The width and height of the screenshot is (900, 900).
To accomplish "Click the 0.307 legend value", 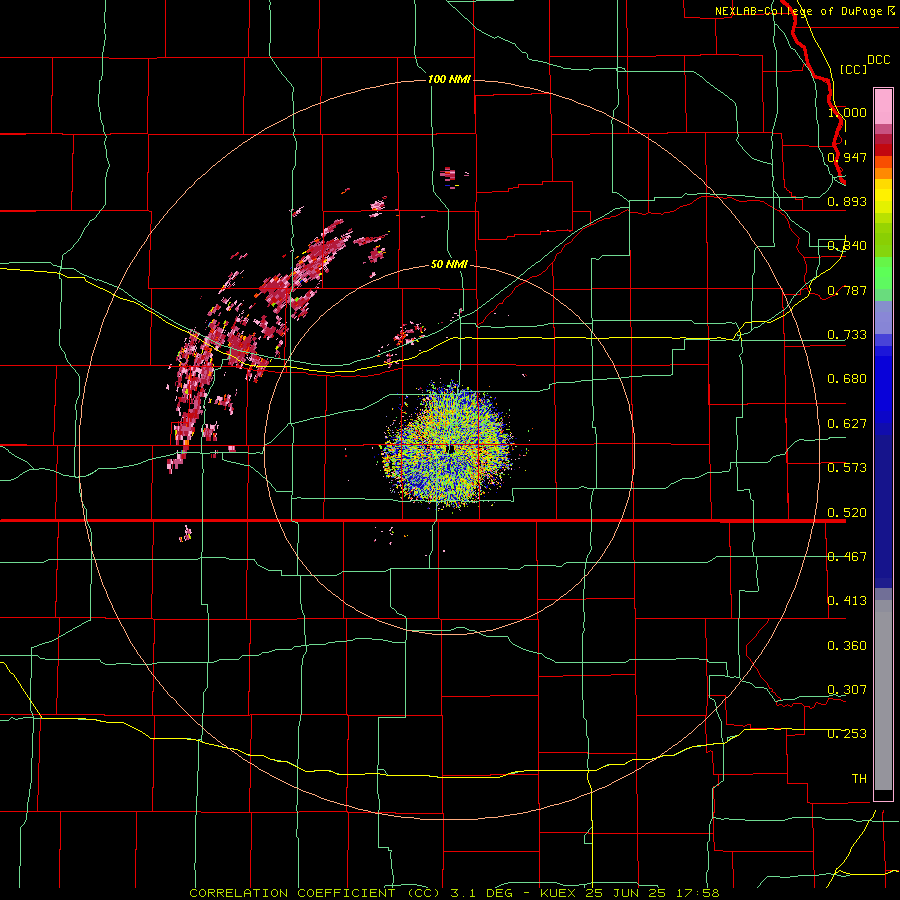I will pos(847,690).
